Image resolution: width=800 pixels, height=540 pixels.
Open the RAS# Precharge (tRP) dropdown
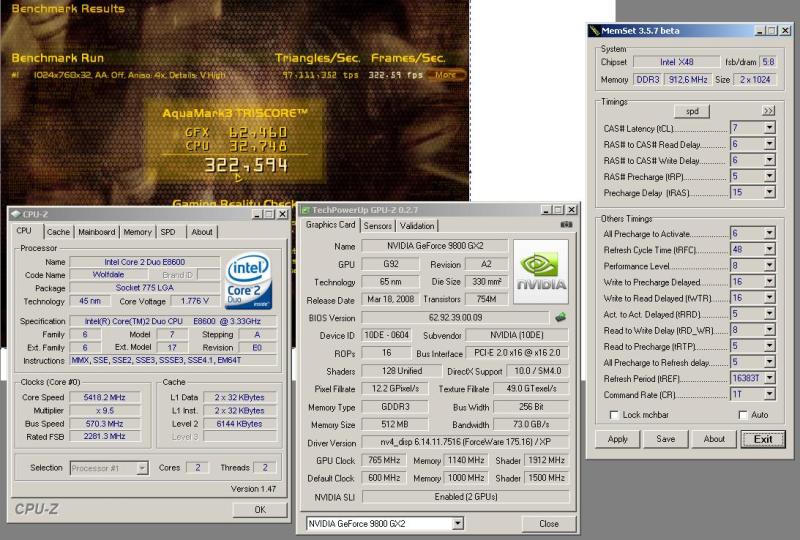click(x=769, y=176)
